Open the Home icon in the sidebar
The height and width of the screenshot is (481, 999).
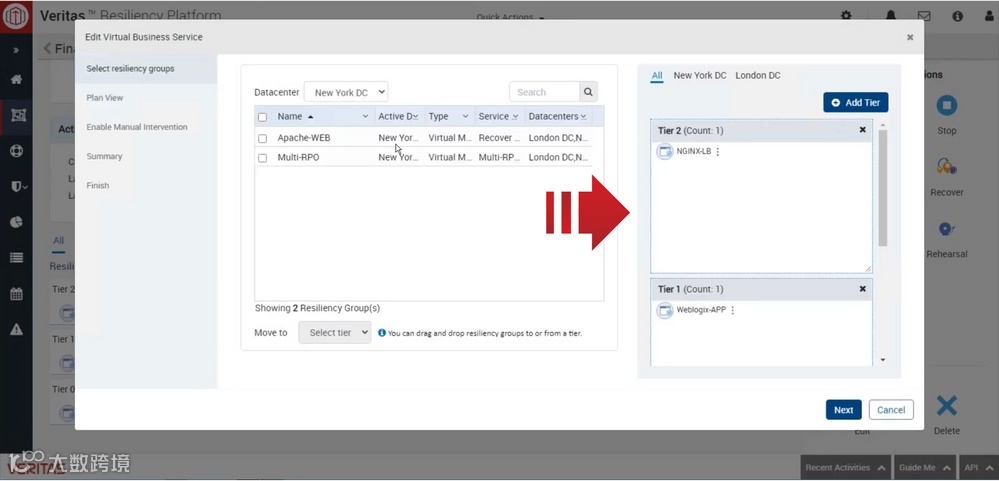(x=17, y=80)
